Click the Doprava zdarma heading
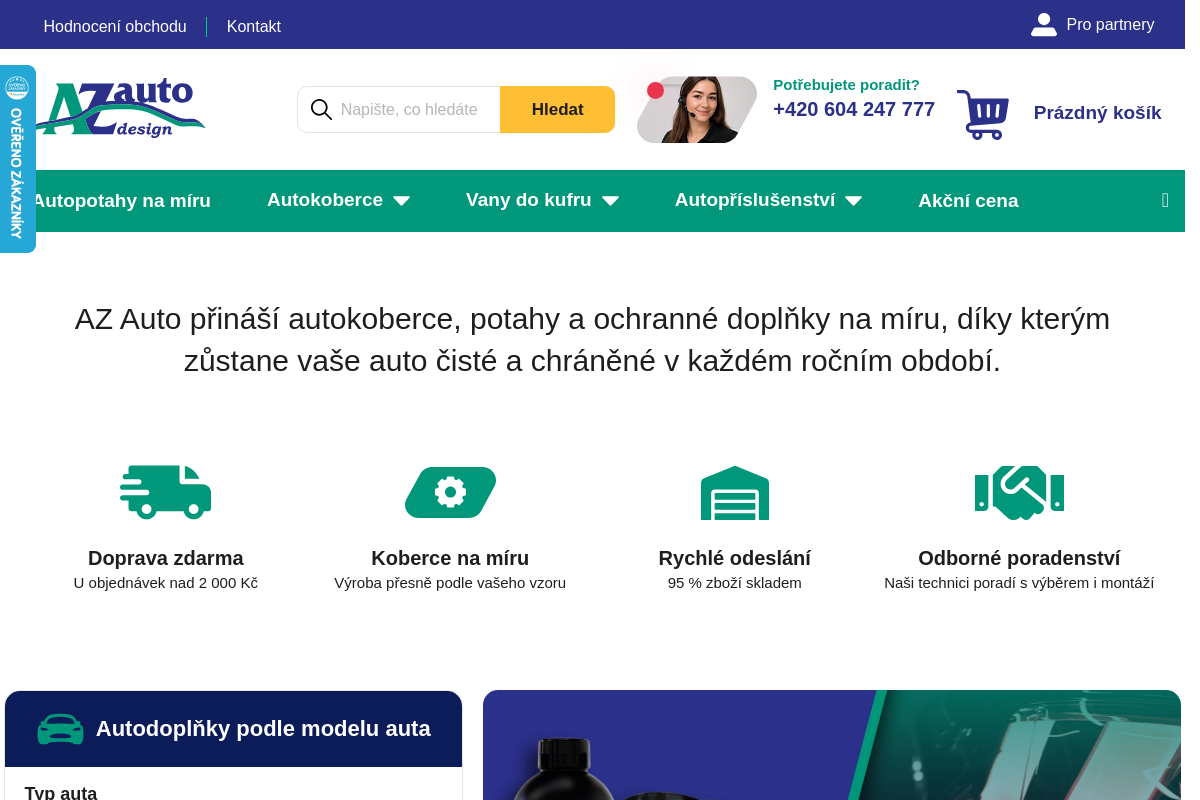Viewport: 1200px width, 800px height. pyautogui.click(x=166, y=558)
